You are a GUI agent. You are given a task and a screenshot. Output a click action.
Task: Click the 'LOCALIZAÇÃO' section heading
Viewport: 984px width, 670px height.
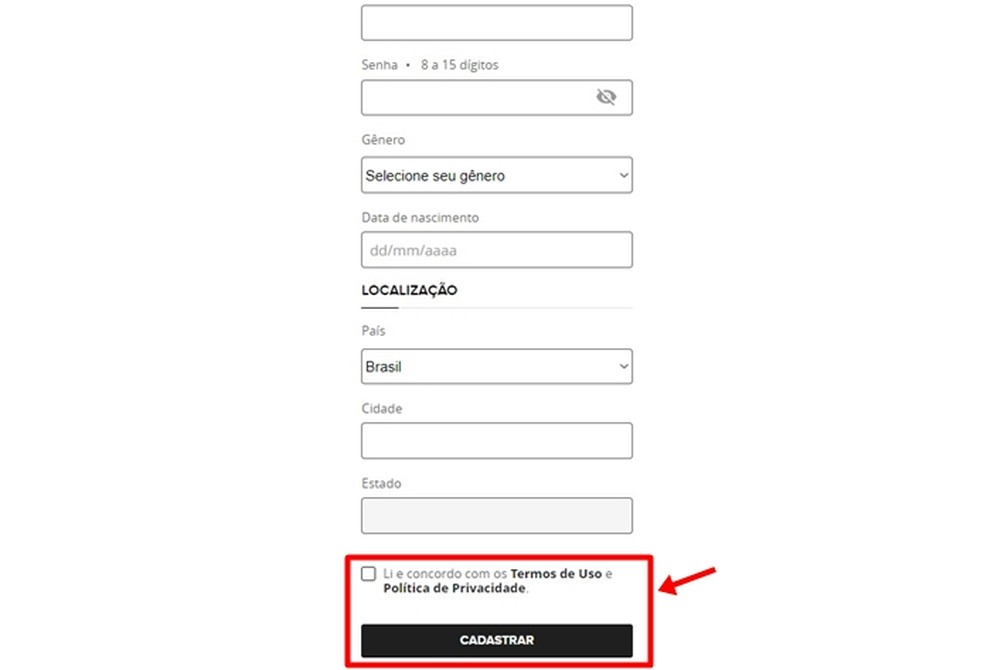tap(409, 290)
